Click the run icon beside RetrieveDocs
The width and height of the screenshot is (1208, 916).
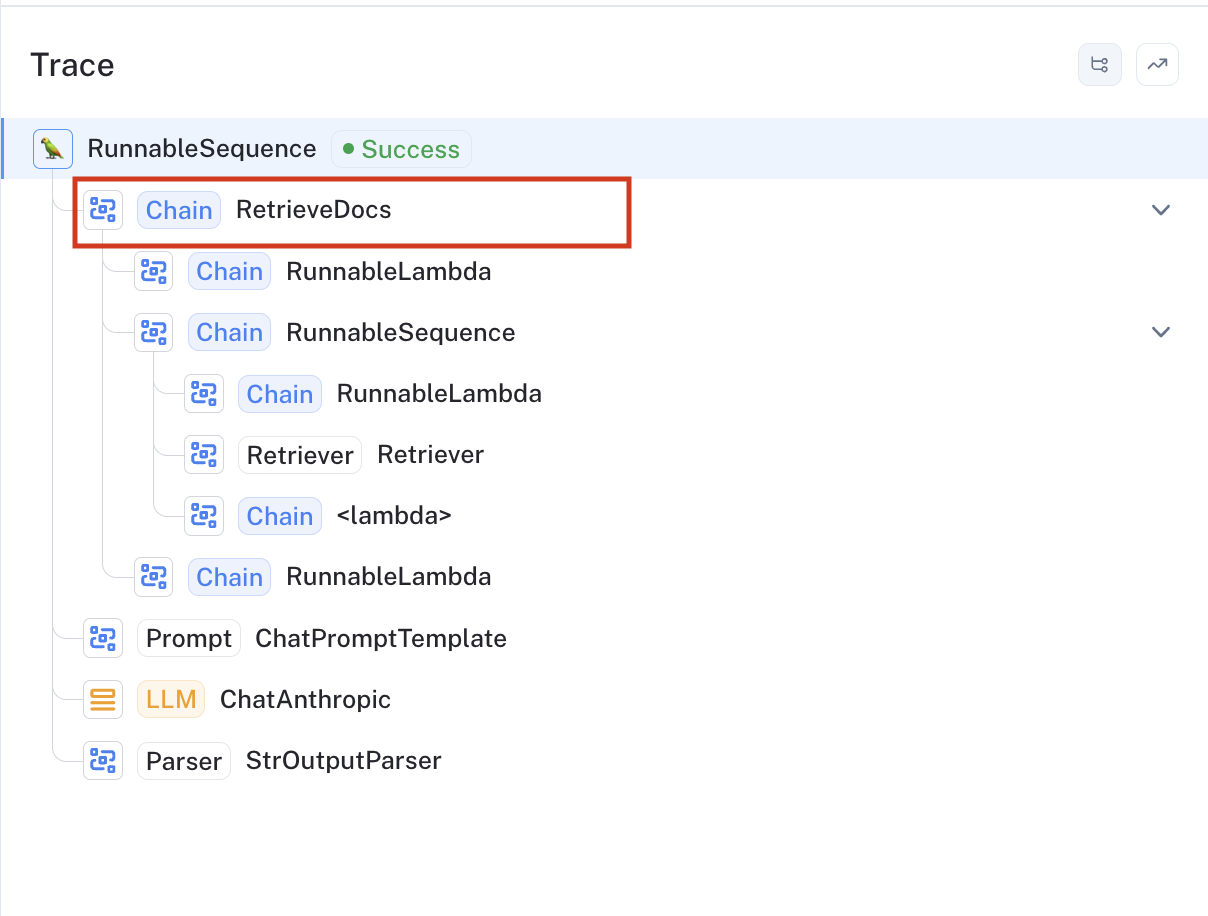pyautogui.click(x=103, y=210)
